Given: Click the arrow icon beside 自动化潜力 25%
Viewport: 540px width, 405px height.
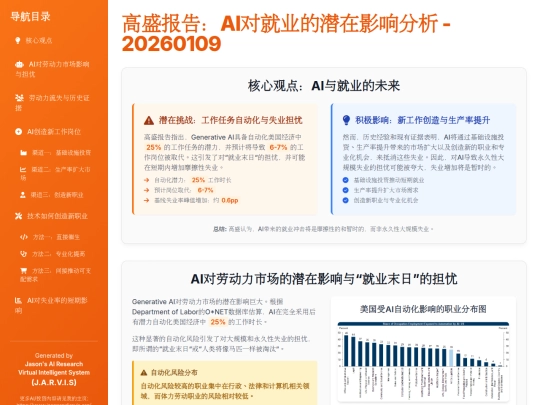Looking at the screenshot, I should click(147, 180).
